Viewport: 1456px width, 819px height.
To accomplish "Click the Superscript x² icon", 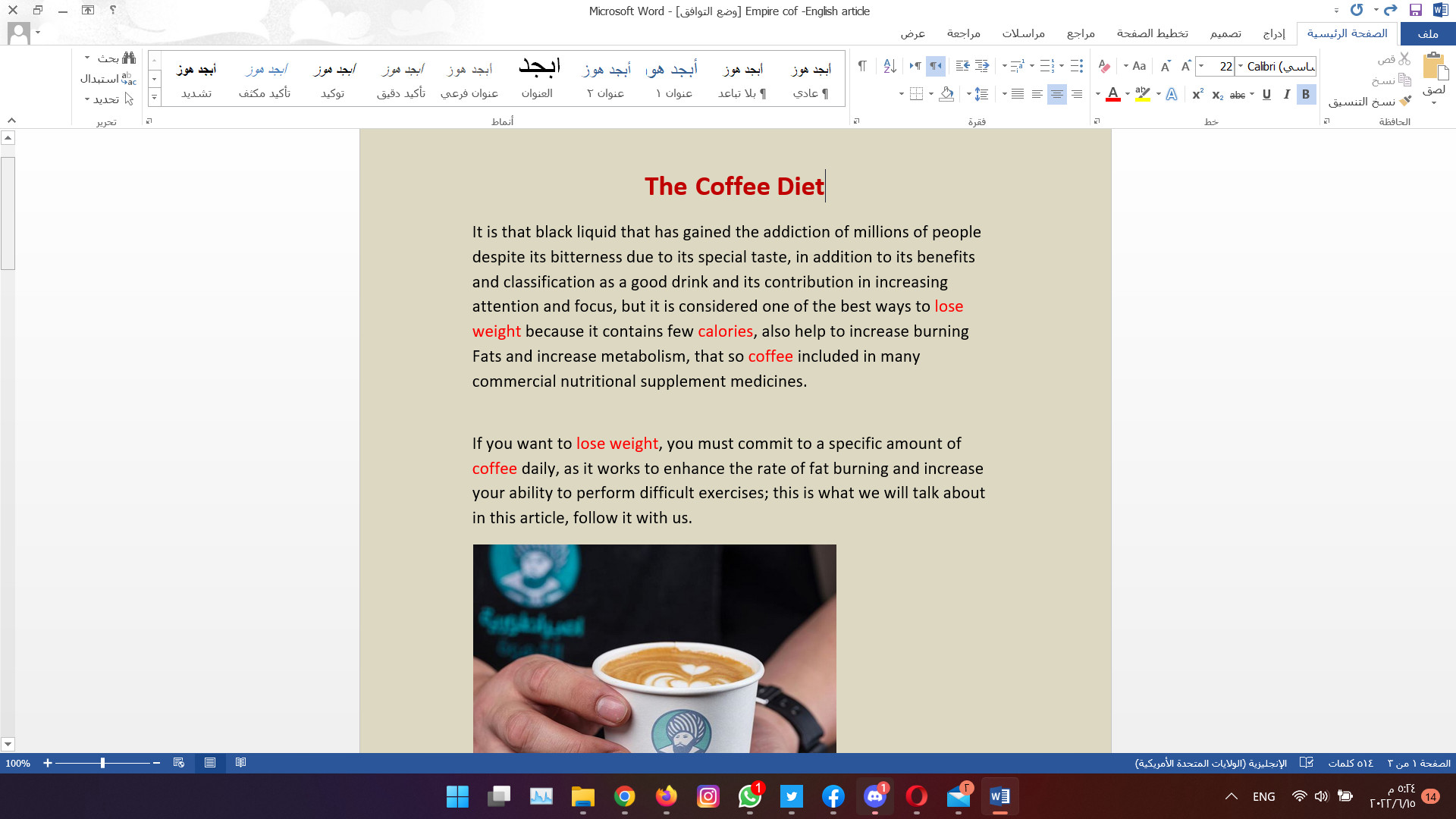I will pyautogui.click(x=1197, y=95).
